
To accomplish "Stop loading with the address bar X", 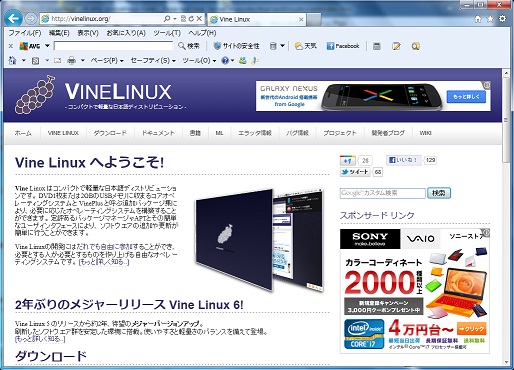I will pyautogui.click(x=199, y=19).
